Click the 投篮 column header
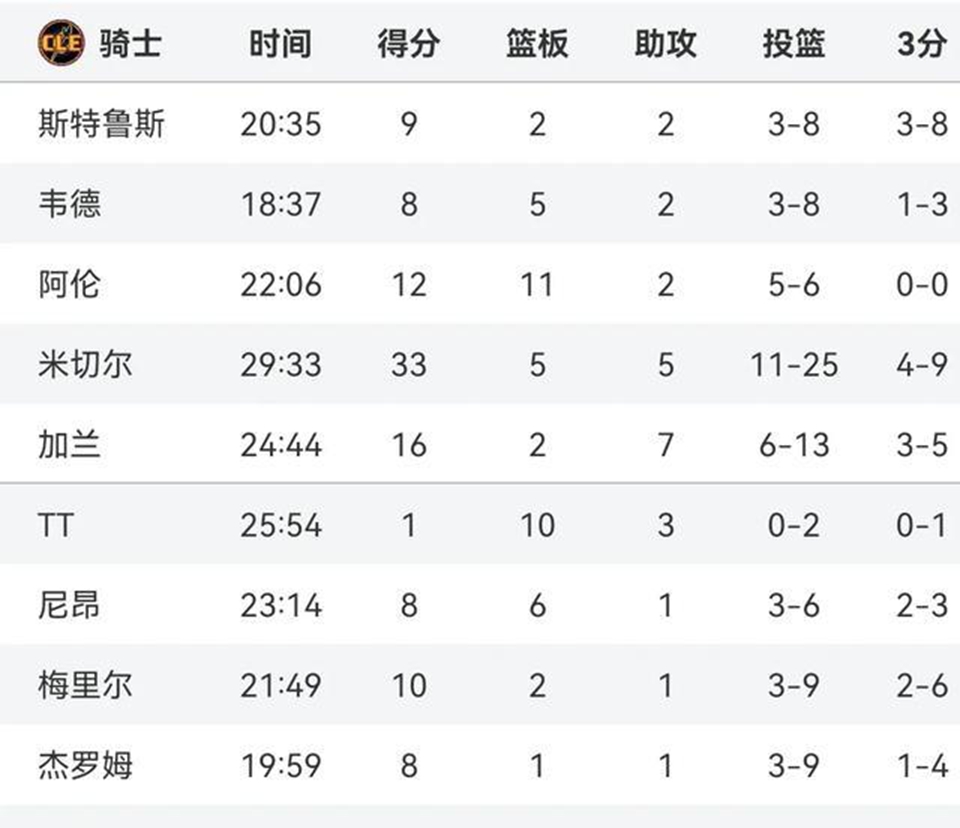 tap(794, 43)
